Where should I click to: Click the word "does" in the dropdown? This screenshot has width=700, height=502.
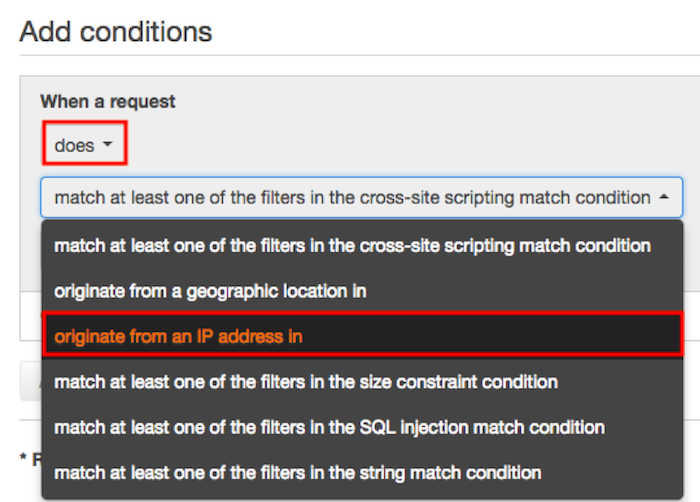74,146
